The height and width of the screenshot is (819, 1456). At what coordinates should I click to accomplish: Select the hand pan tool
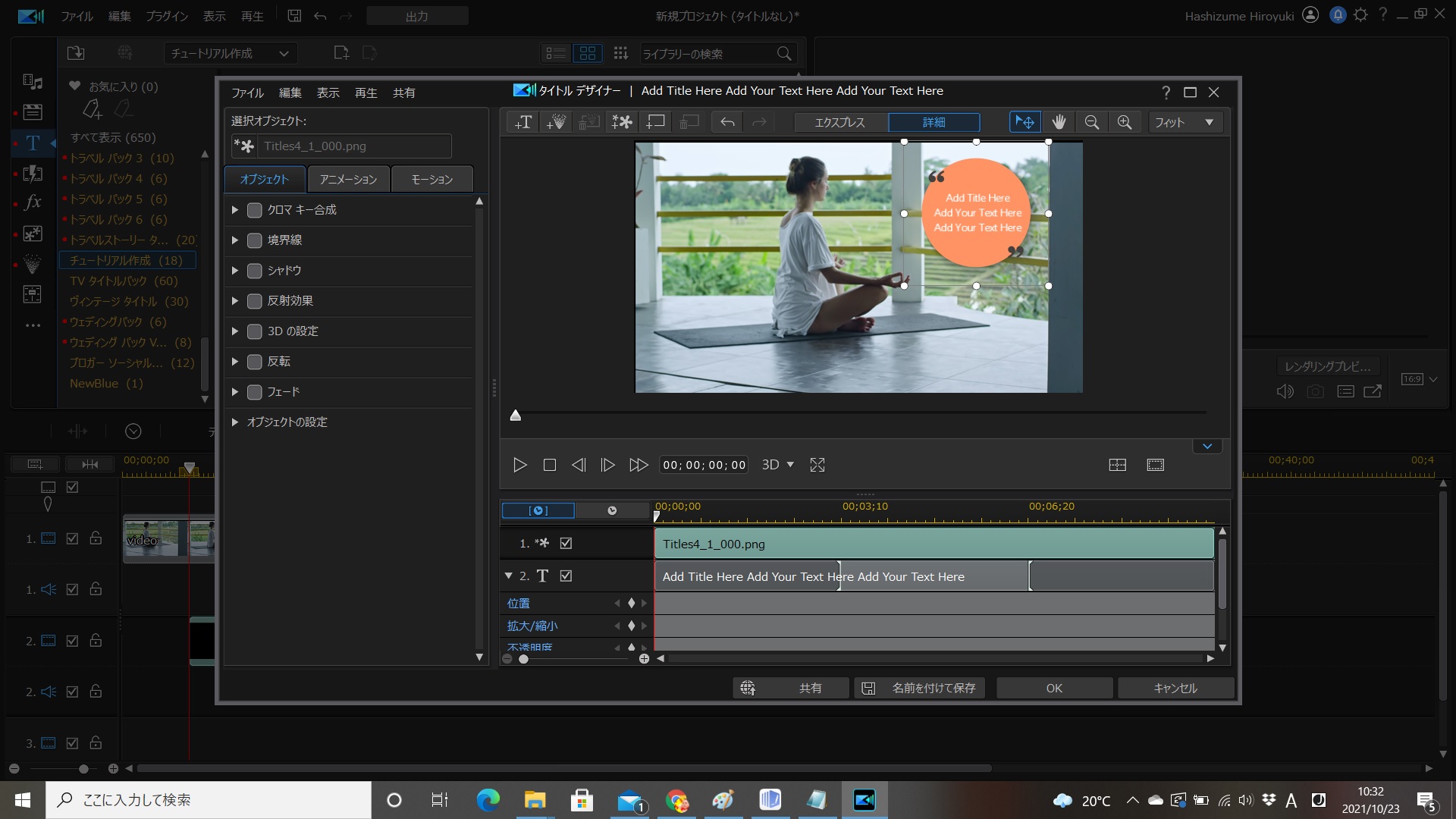pos(1059,122)
